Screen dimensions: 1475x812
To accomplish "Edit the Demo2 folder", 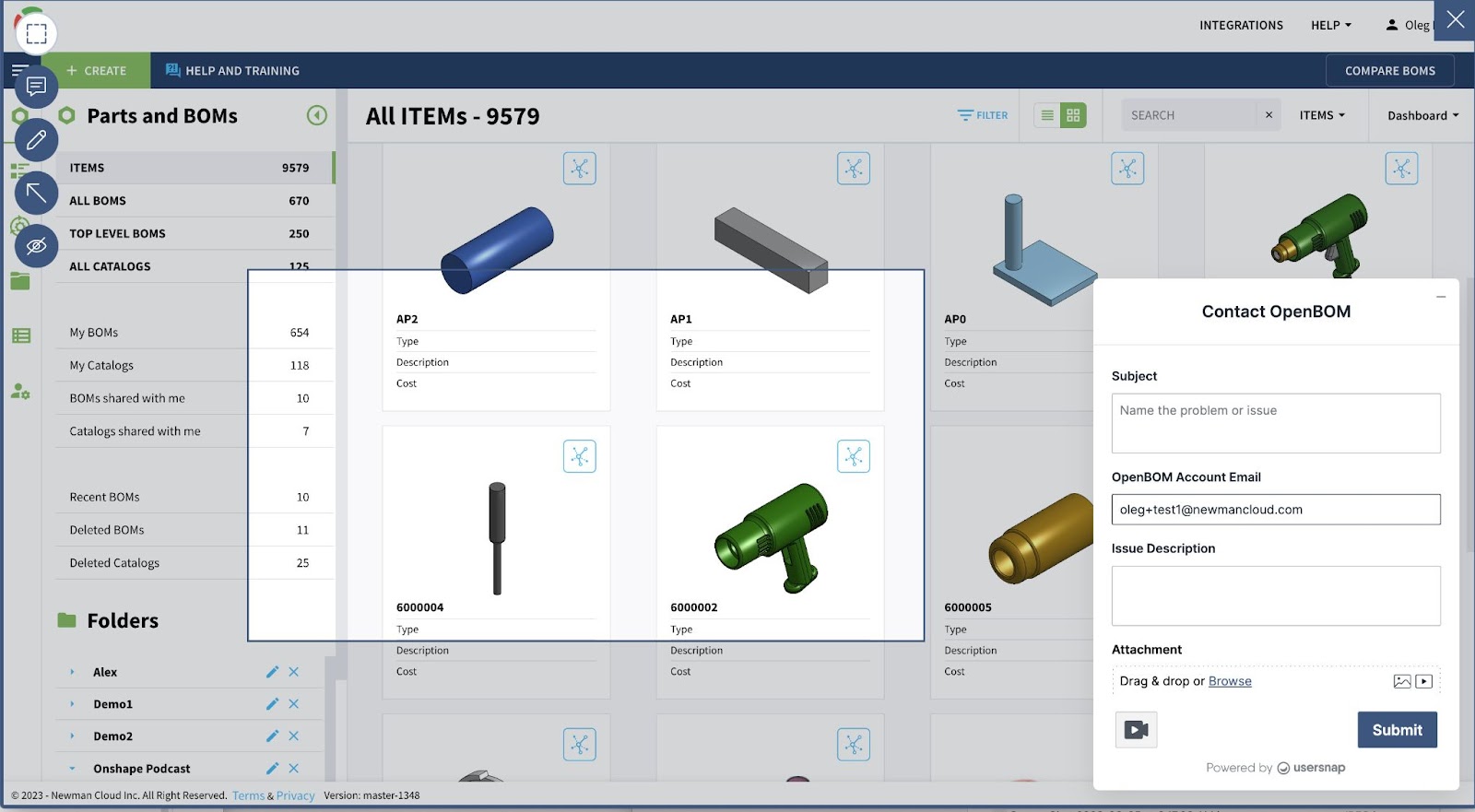I will coord(272,736).
